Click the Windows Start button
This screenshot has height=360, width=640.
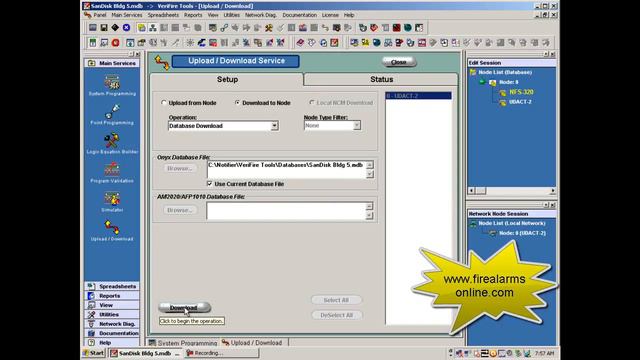tap(94, 353)
